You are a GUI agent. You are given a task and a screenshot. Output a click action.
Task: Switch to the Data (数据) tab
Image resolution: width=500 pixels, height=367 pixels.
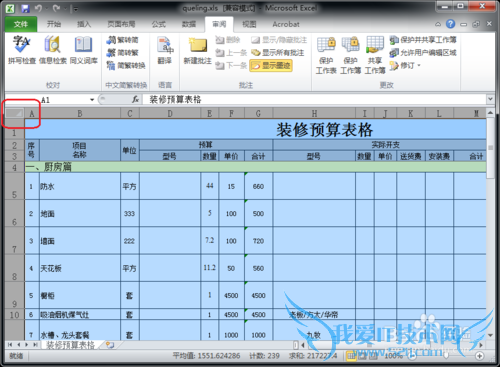189,24
